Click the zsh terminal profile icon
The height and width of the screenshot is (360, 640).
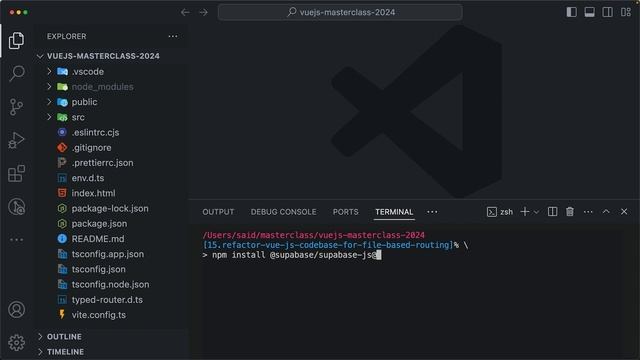click(492, 212)
